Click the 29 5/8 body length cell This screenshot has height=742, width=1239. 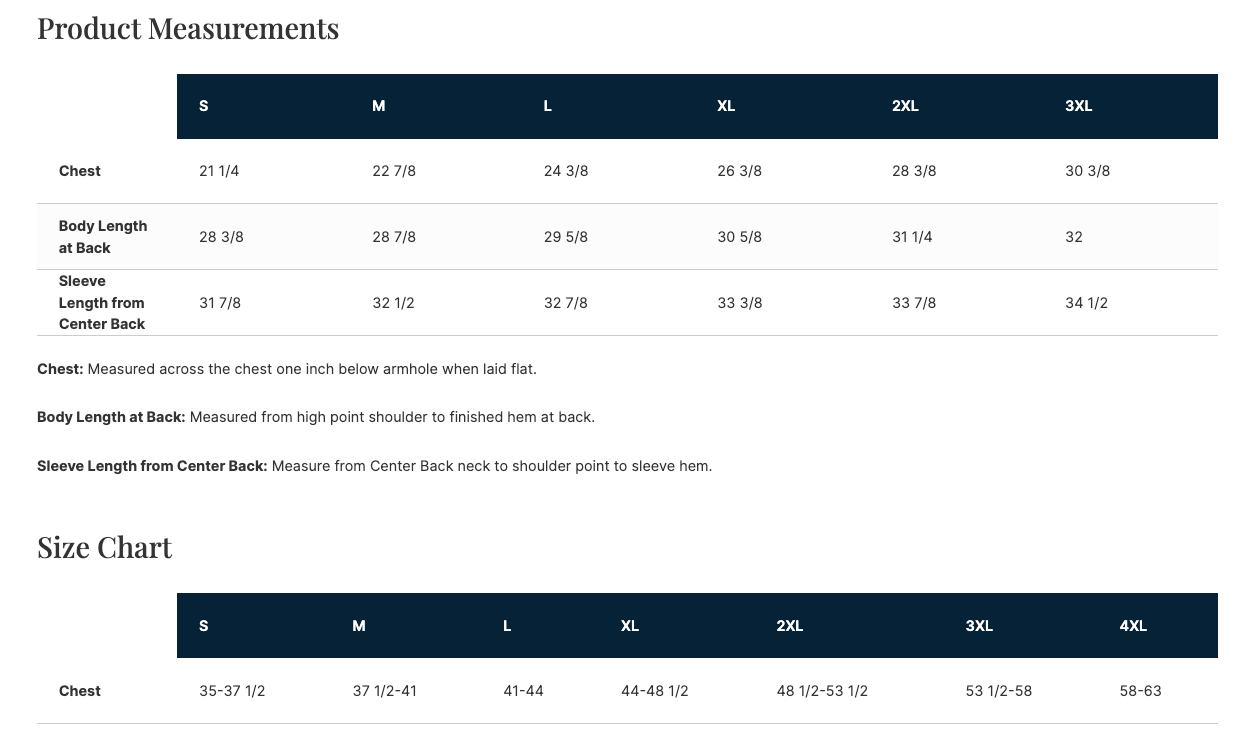[565, 237]
